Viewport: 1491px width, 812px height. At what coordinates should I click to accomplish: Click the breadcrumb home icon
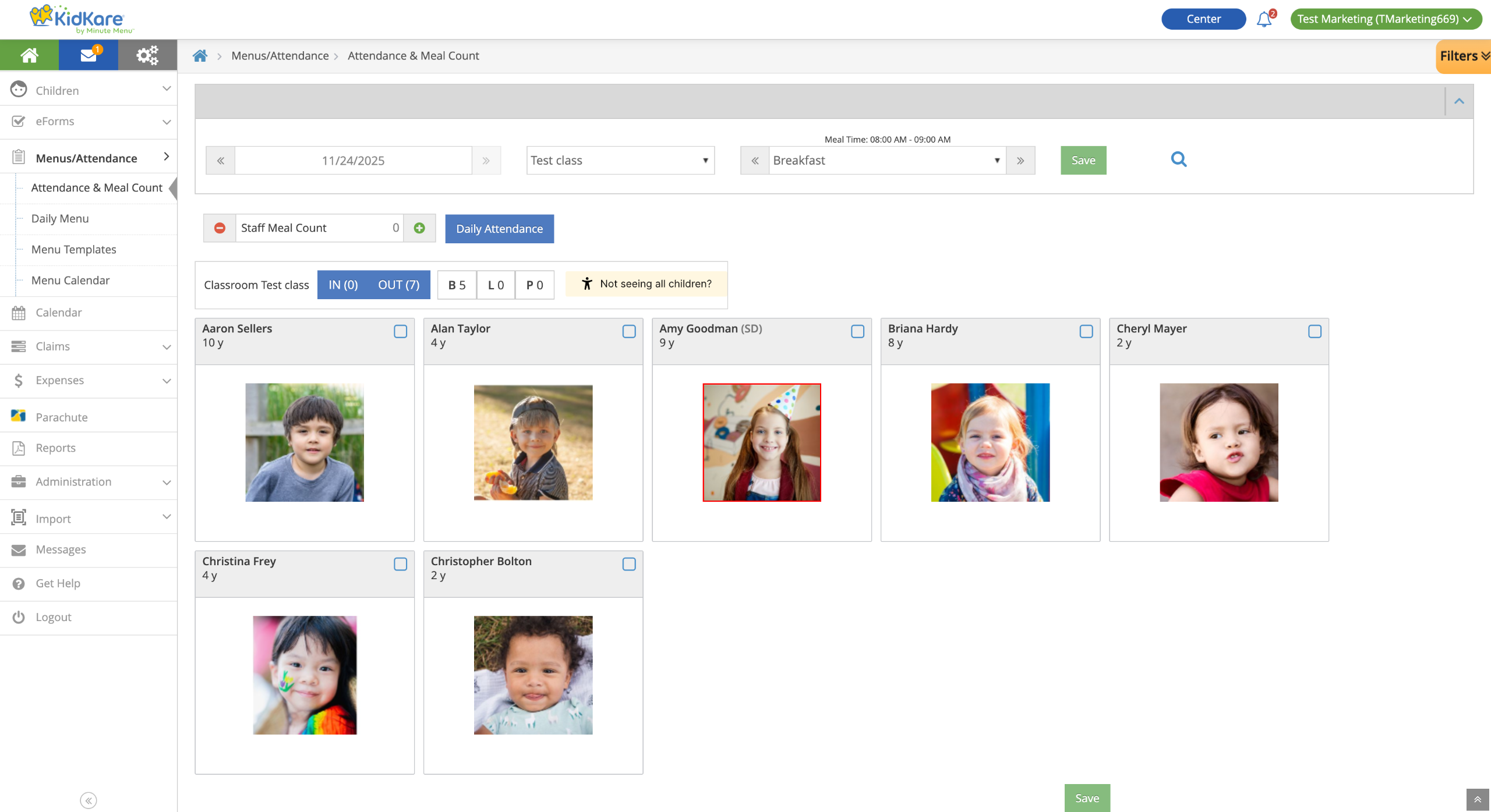click(200, 56)
